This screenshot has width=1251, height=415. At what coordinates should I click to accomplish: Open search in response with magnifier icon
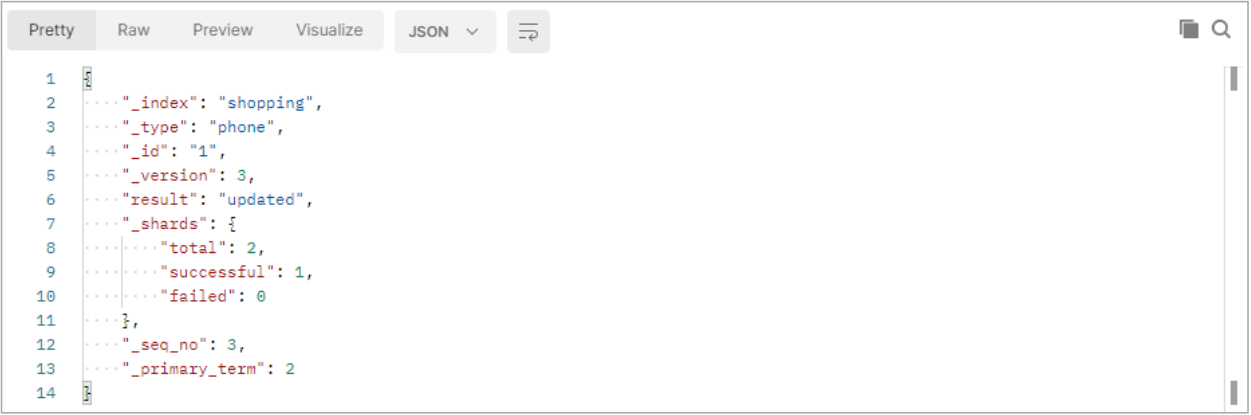[1221, 30]
